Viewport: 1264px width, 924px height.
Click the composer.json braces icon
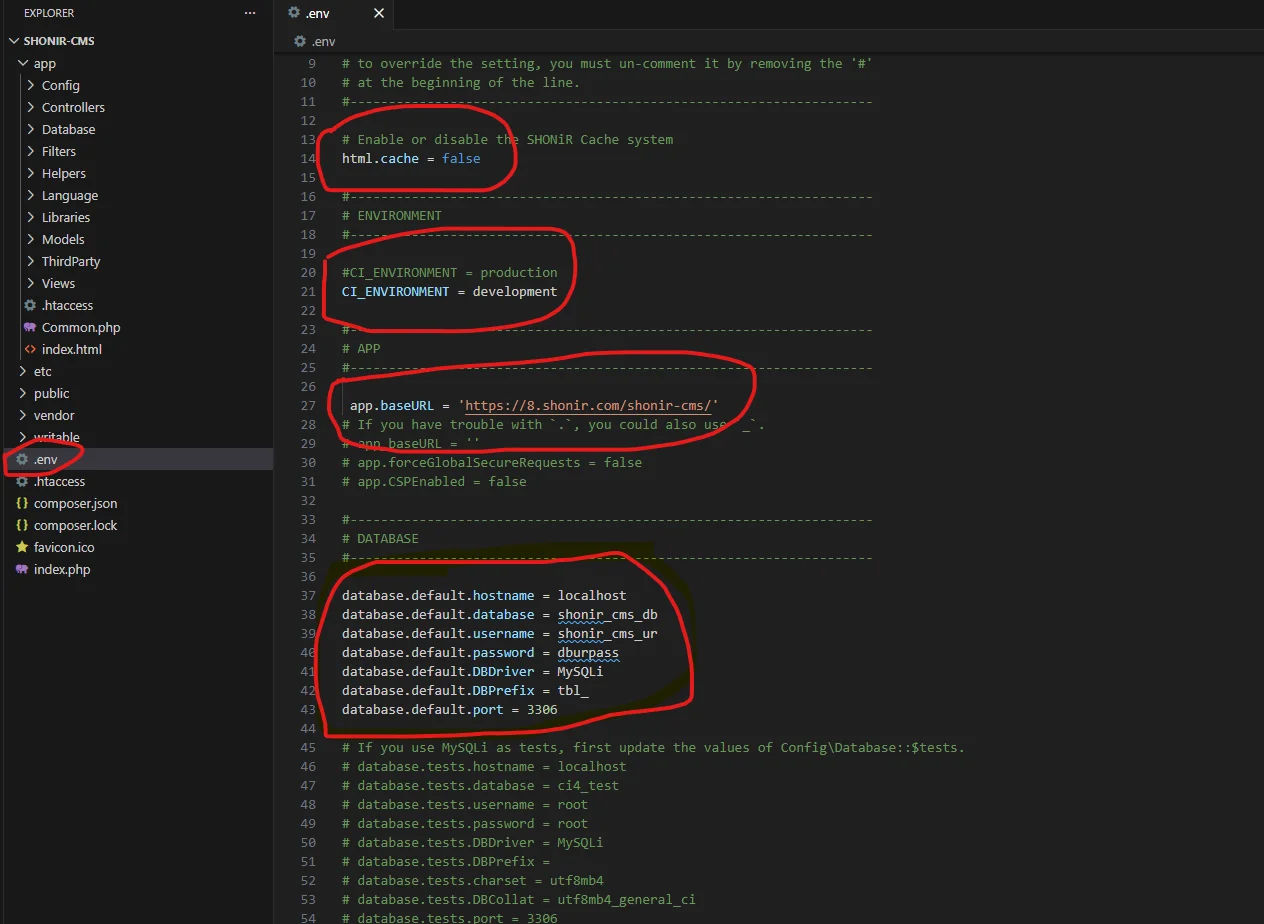point(22,503)
